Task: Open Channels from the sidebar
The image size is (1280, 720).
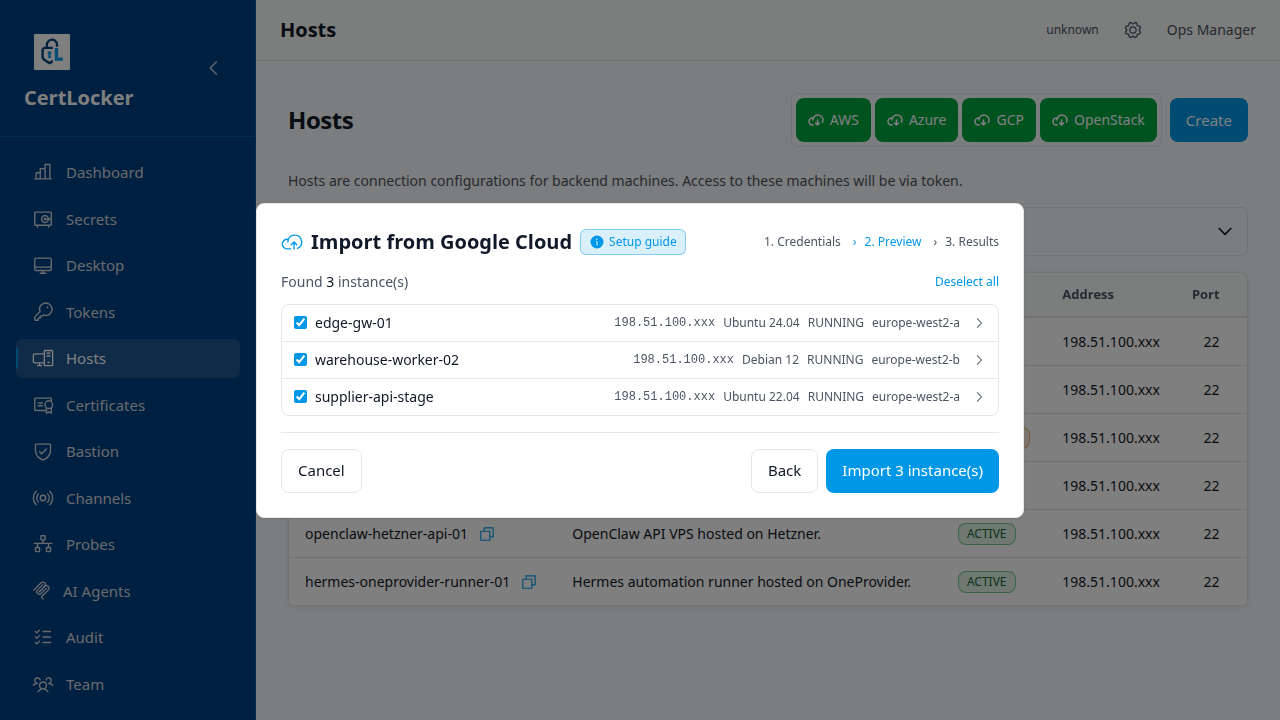Action: coord(128,498)
